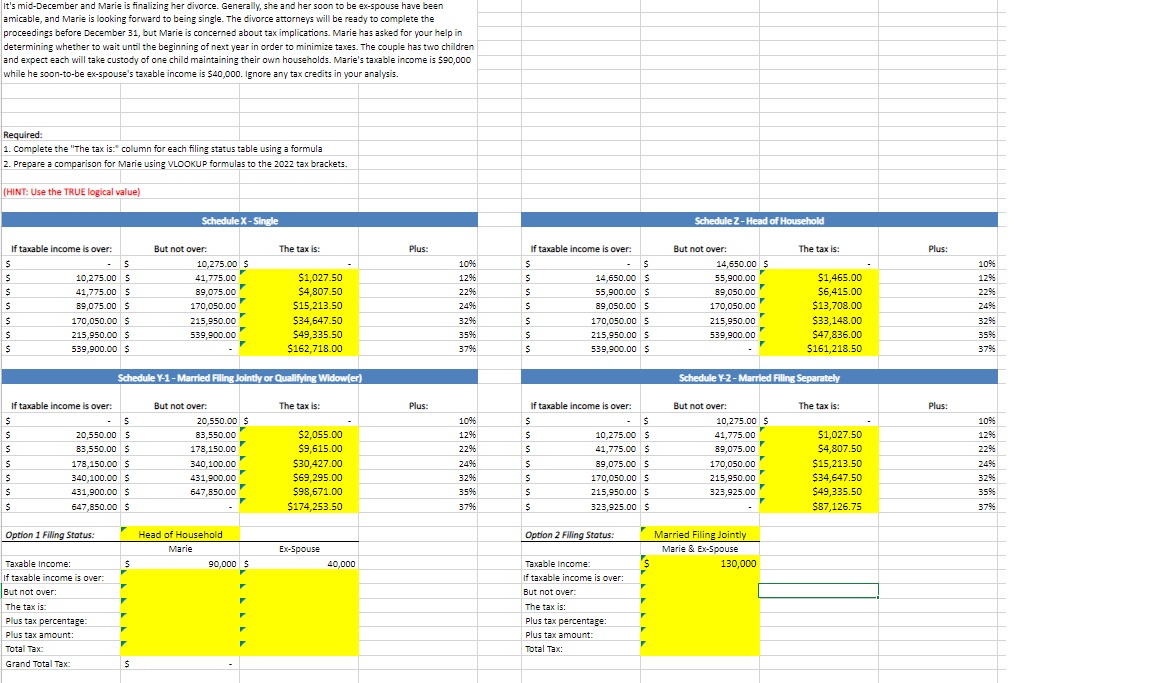This screenshot has width=1152, height=683.
Task: Select the Grand Total Tax value cell
Action: pos(180,664)
